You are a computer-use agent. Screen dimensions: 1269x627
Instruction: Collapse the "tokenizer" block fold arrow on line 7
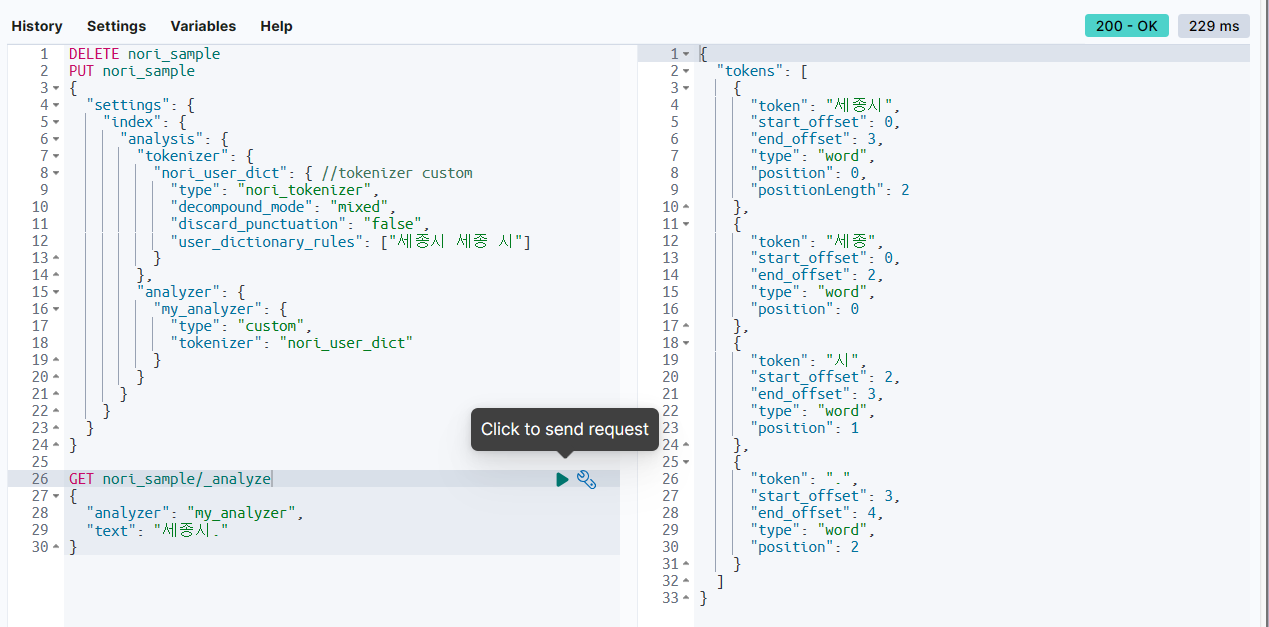pos(56,156)
